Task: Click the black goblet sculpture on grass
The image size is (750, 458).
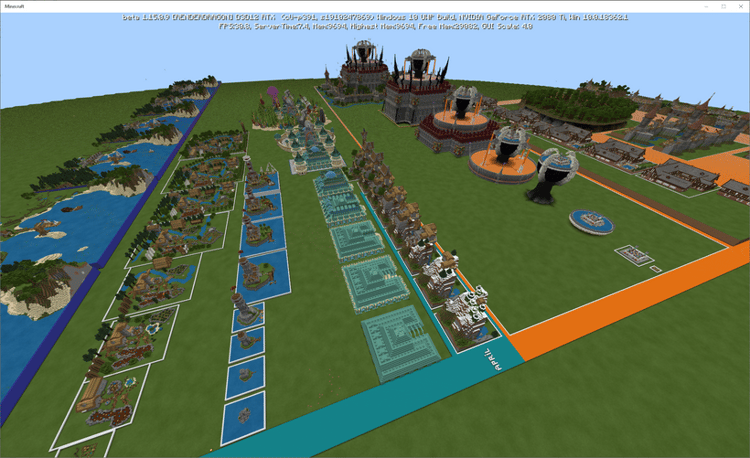Action: click(x=551, y=176)
